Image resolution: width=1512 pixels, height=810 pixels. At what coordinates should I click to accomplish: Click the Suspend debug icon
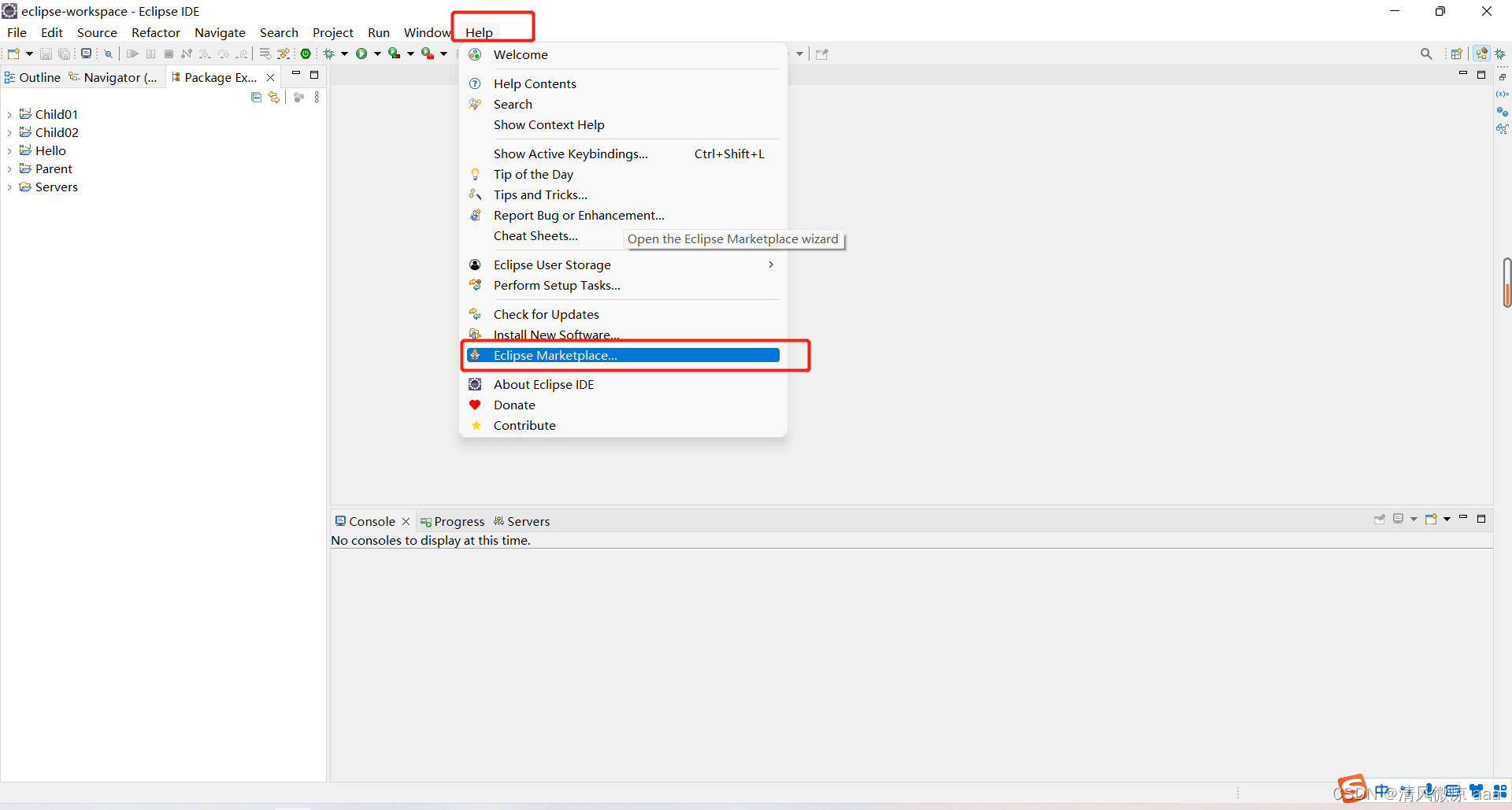pyautogui.click(x=150, y=54)
